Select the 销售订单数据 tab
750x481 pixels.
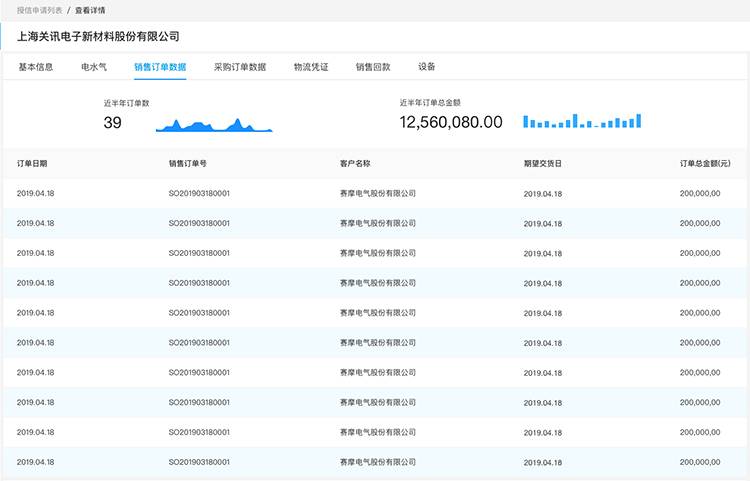(160, 67)
